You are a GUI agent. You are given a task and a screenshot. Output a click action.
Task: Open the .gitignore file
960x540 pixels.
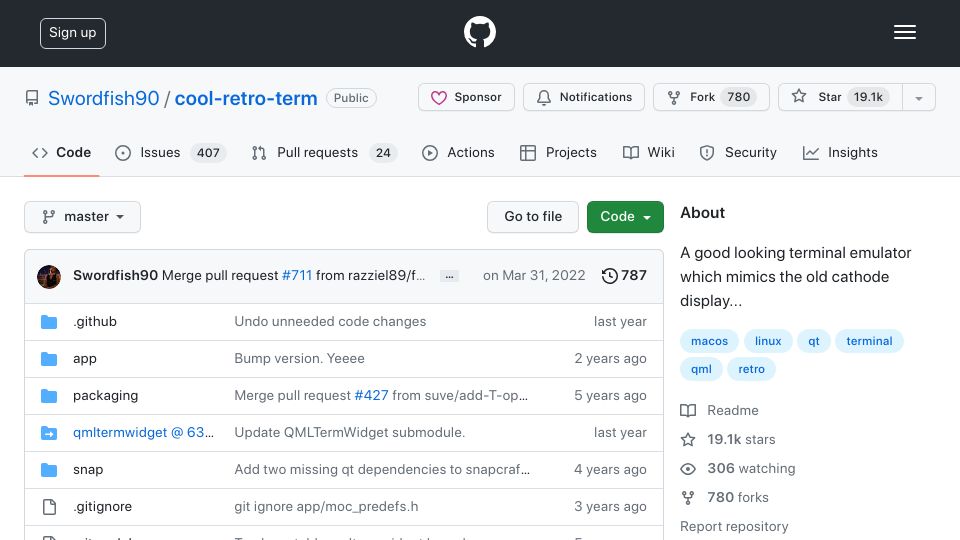102,506
